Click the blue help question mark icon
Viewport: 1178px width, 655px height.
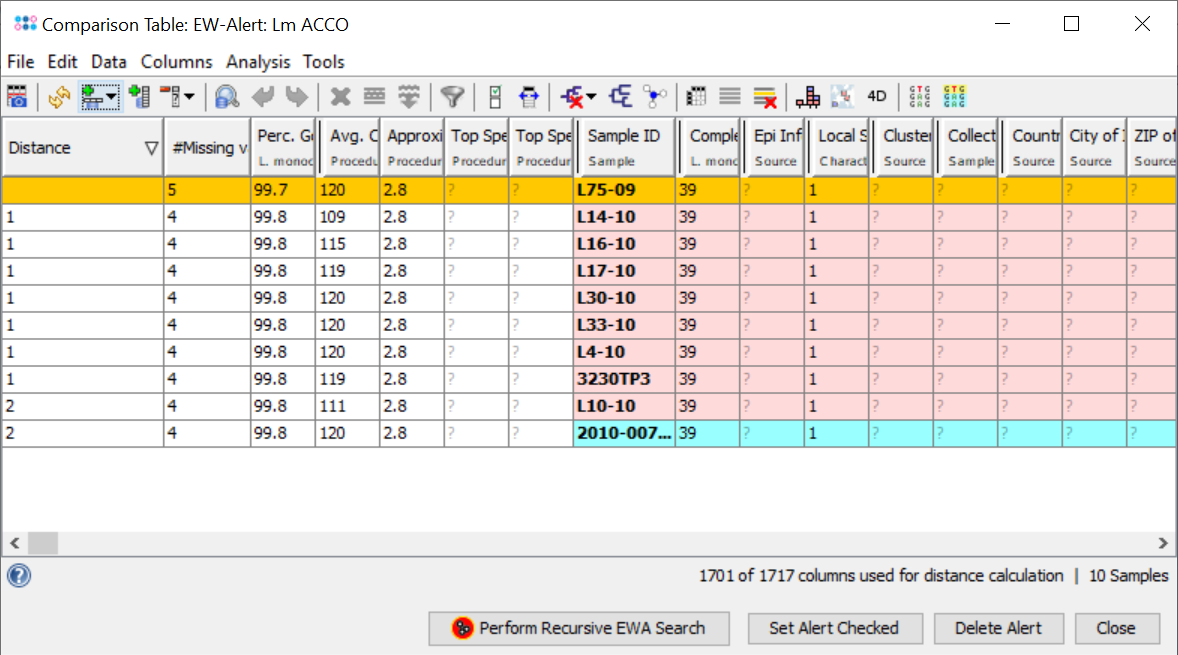(x=18, y=575)
